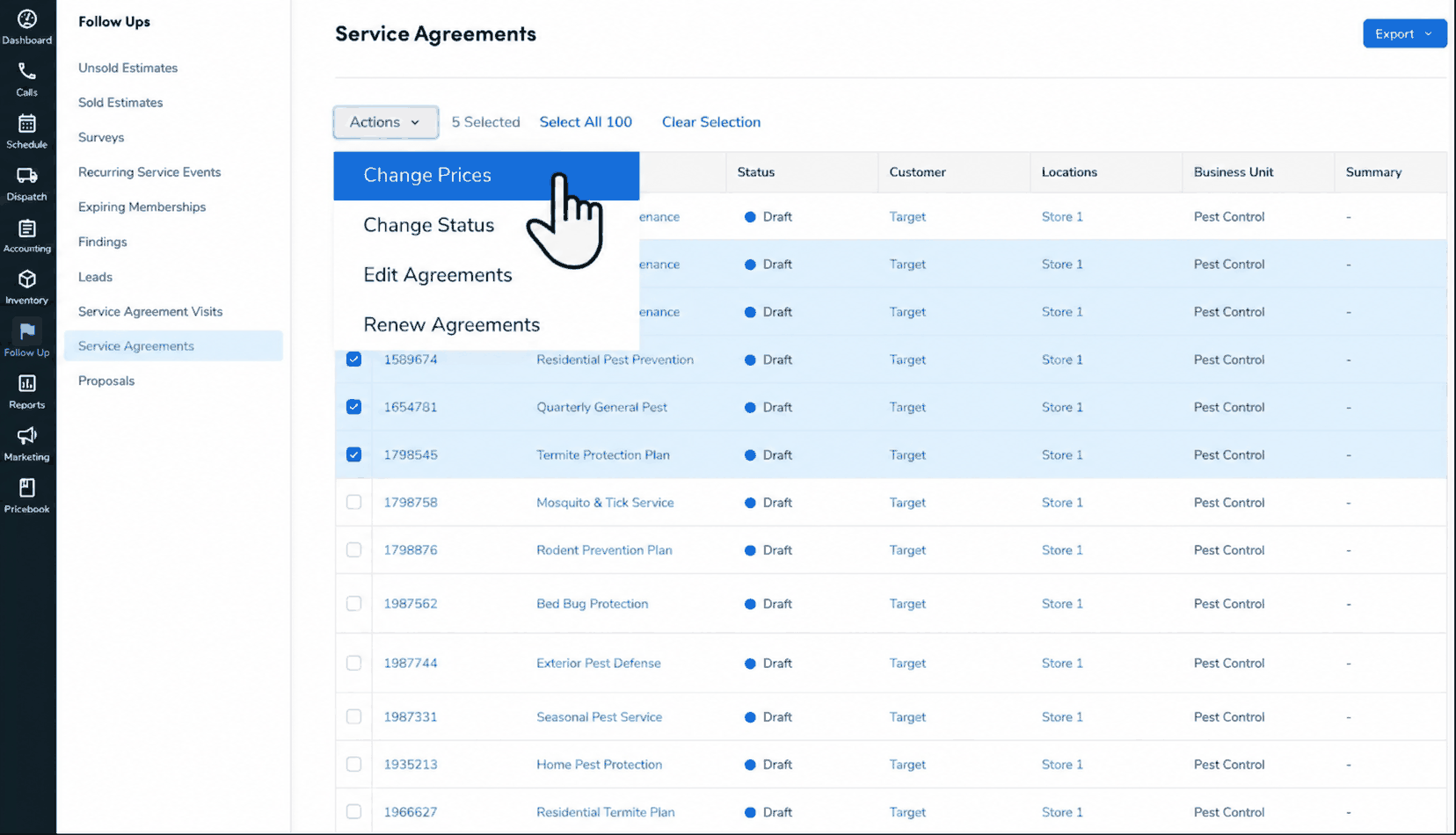Choose Edit Agreements from Actions menu
1456x835 pixels.
[486, 275]
